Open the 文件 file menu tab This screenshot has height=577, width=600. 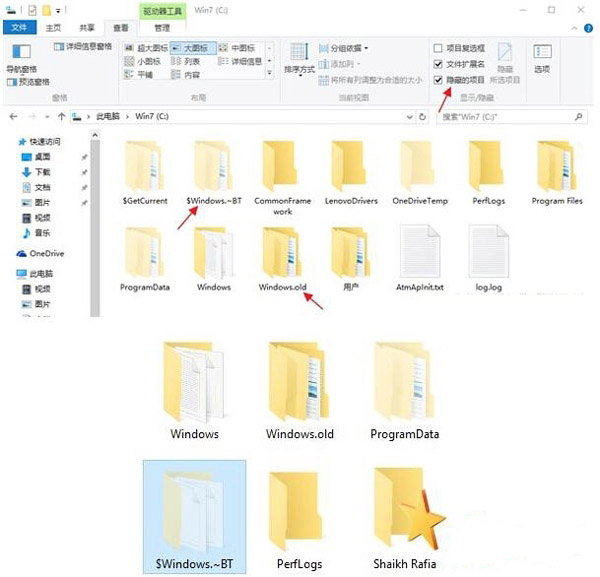17,28
